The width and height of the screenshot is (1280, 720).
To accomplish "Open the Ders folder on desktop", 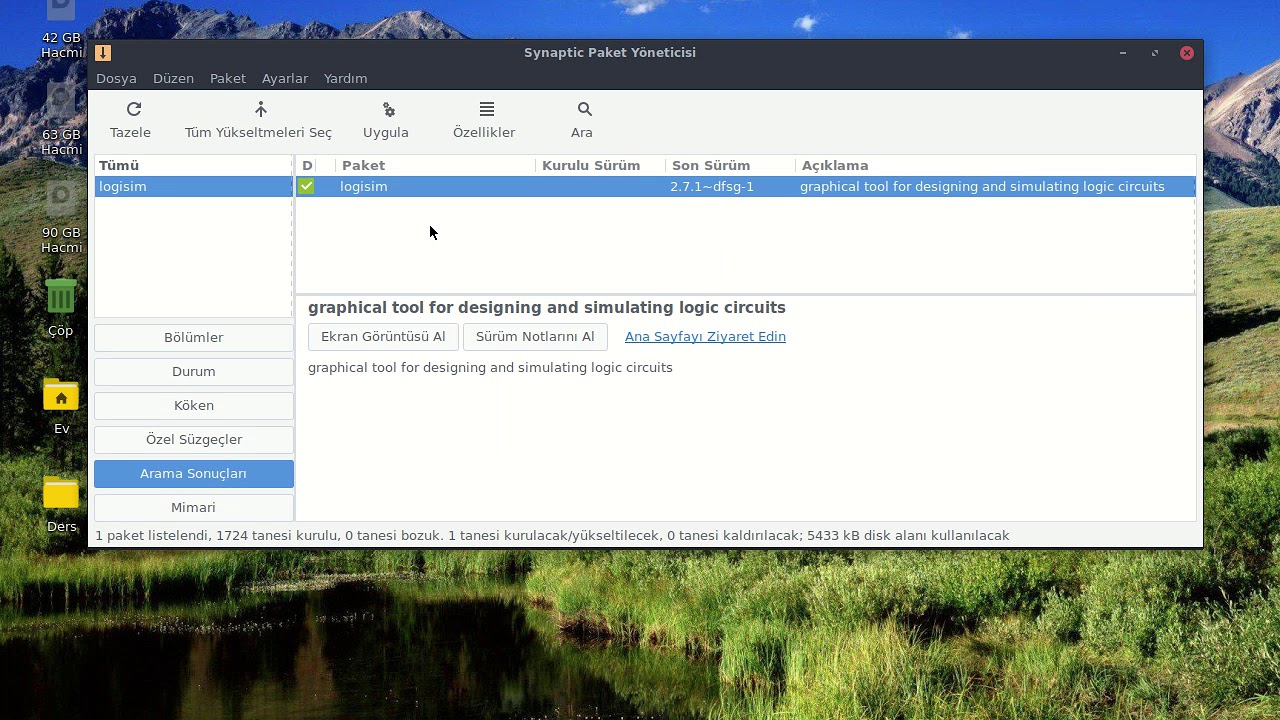I will pyautogui.click(x=61, y=494).
